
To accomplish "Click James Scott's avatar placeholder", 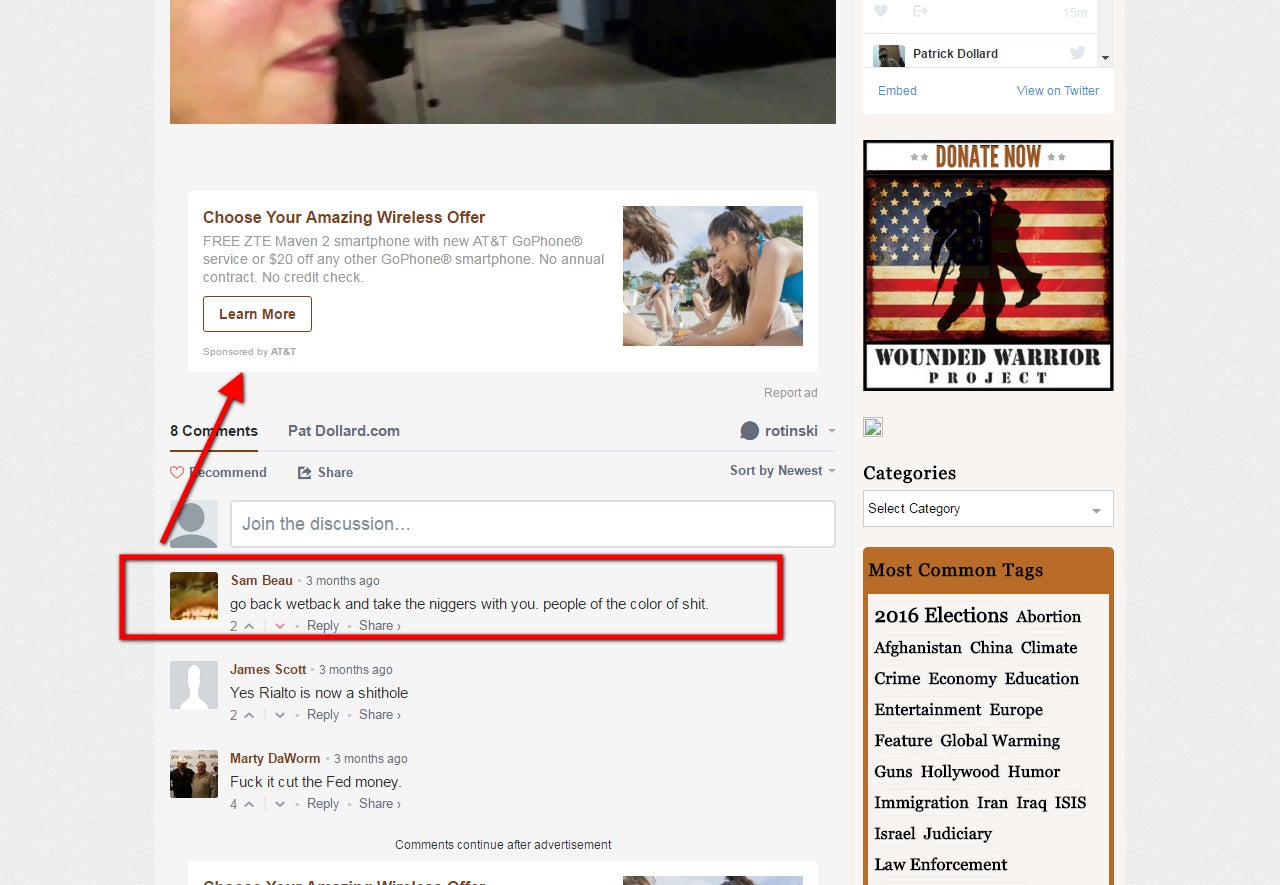I will (x=194, y=685).
